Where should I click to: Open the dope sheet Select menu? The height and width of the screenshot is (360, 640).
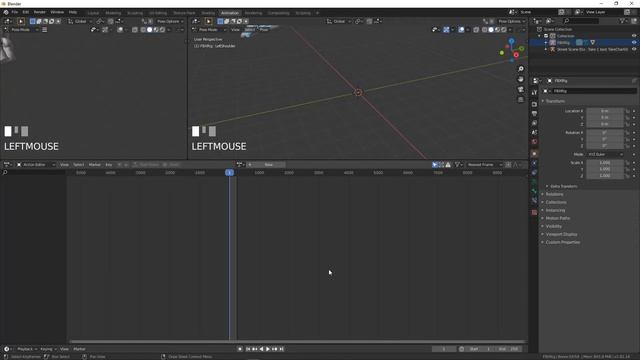click(x=78, y=165)
